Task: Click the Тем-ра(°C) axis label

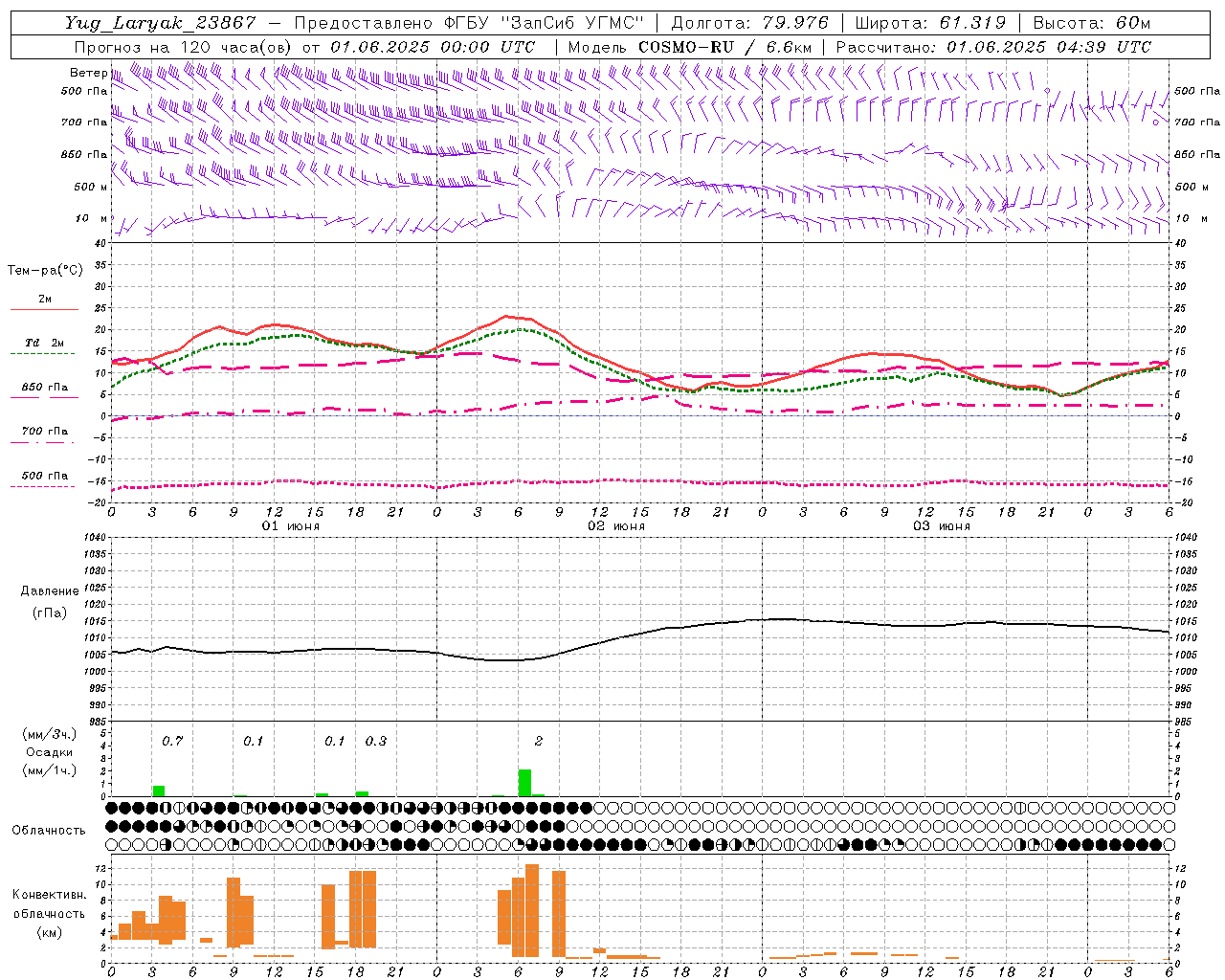Action: pyautogui.click(x=45, y=270)
